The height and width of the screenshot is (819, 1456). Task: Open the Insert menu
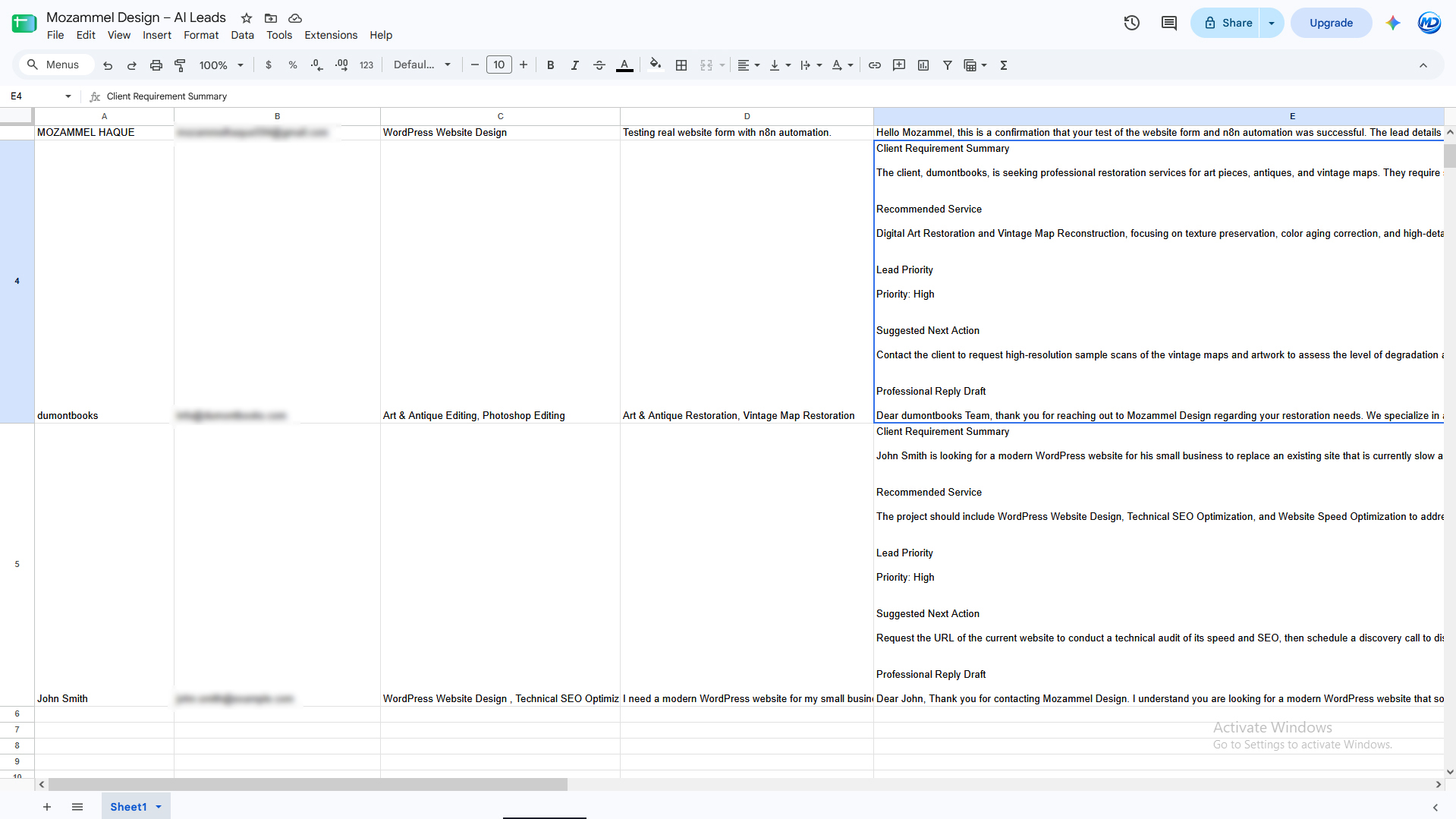(x=157, y=35)
